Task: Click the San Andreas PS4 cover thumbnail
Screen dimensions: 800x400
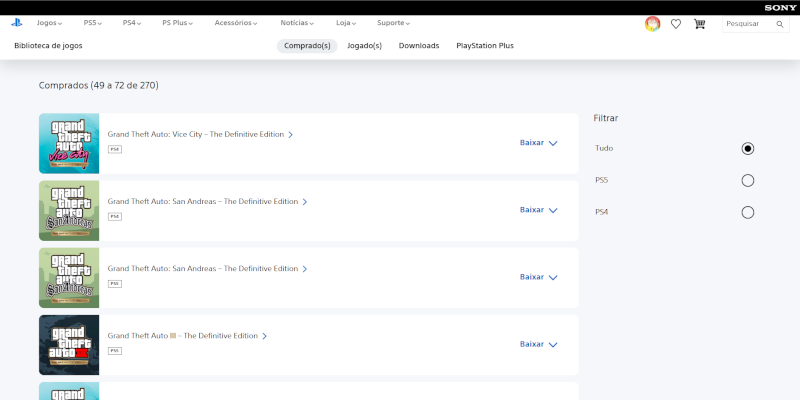Action: click(x=69, y=211)
